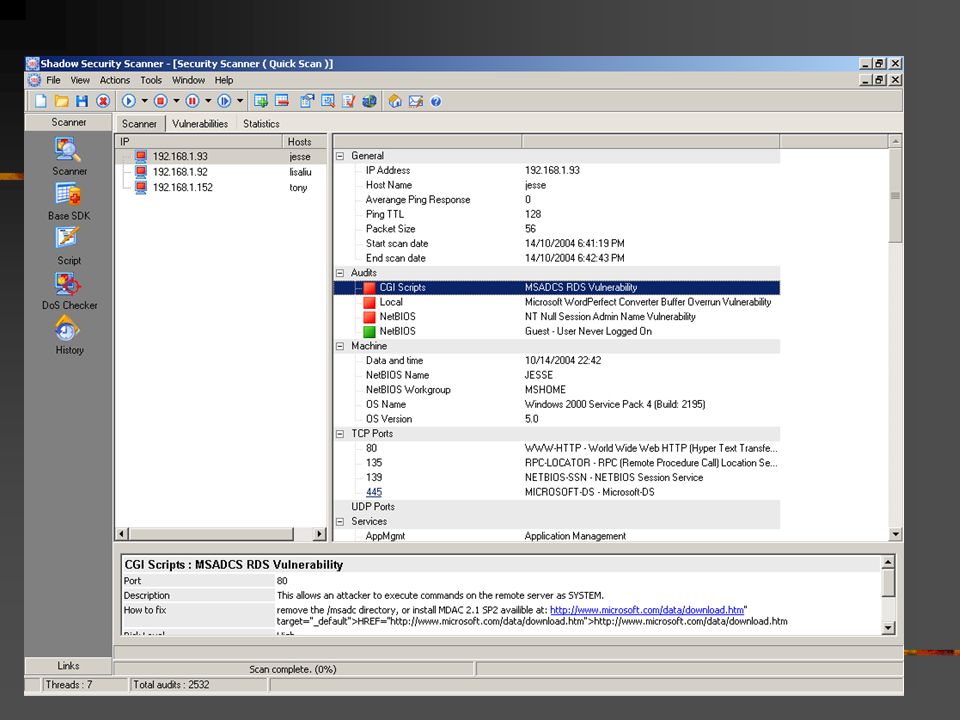Open dropdown arrow next to stop scan
Screen dimensions: 960x720
pyautogui.click(x=176, y=101)
